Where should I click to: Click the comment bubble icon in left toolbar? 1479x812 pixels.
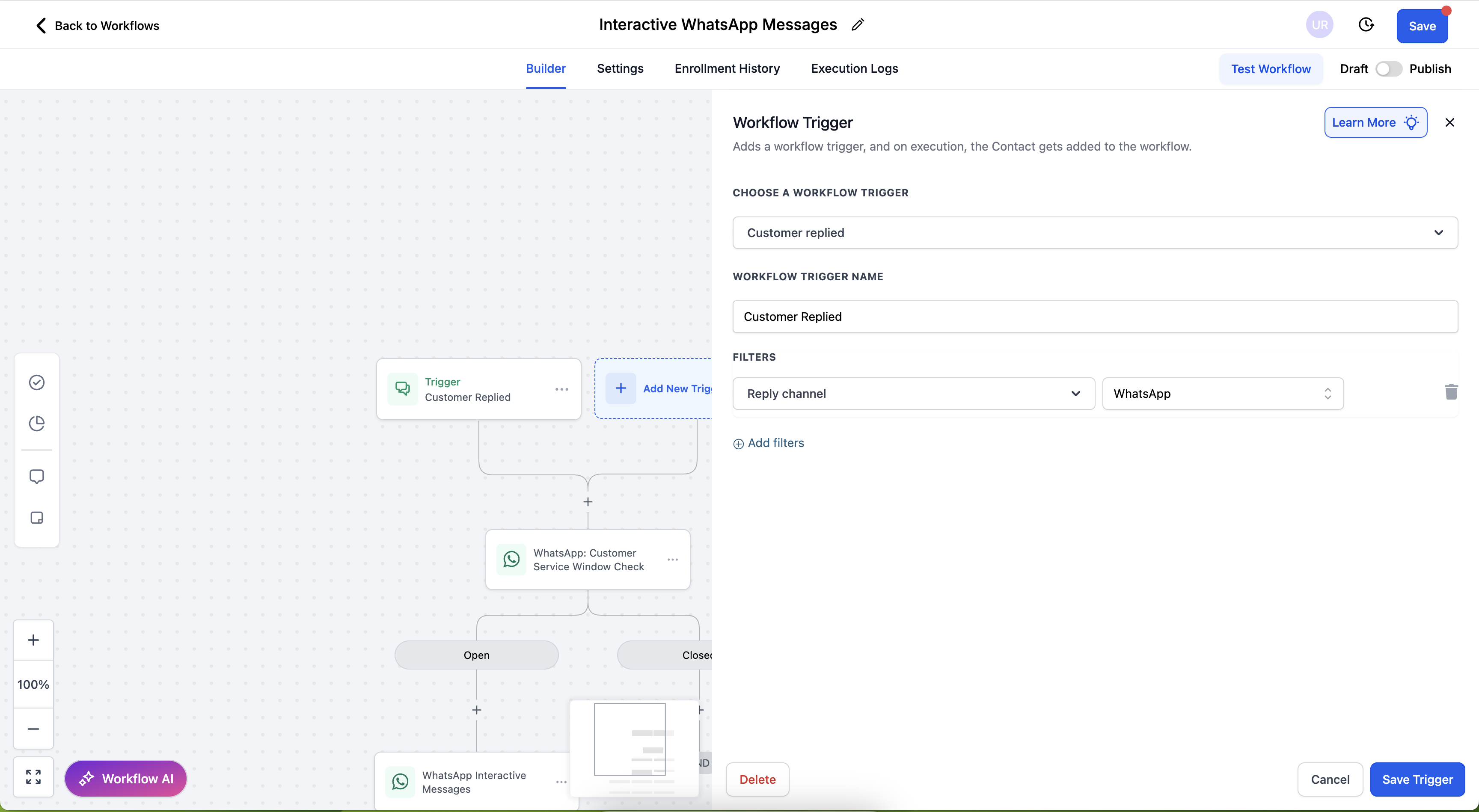[37, 476]
